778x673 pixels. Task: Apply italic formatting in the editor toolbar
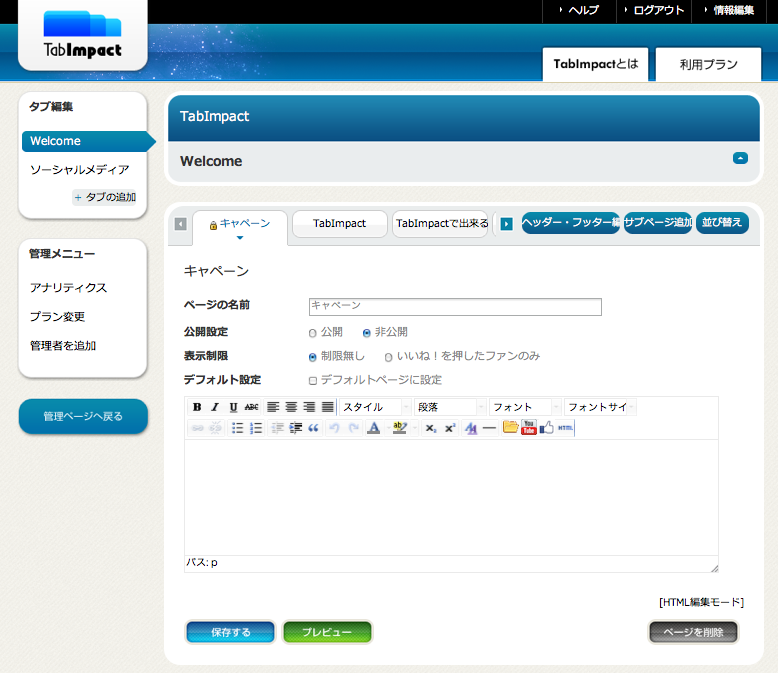point(215,407)
